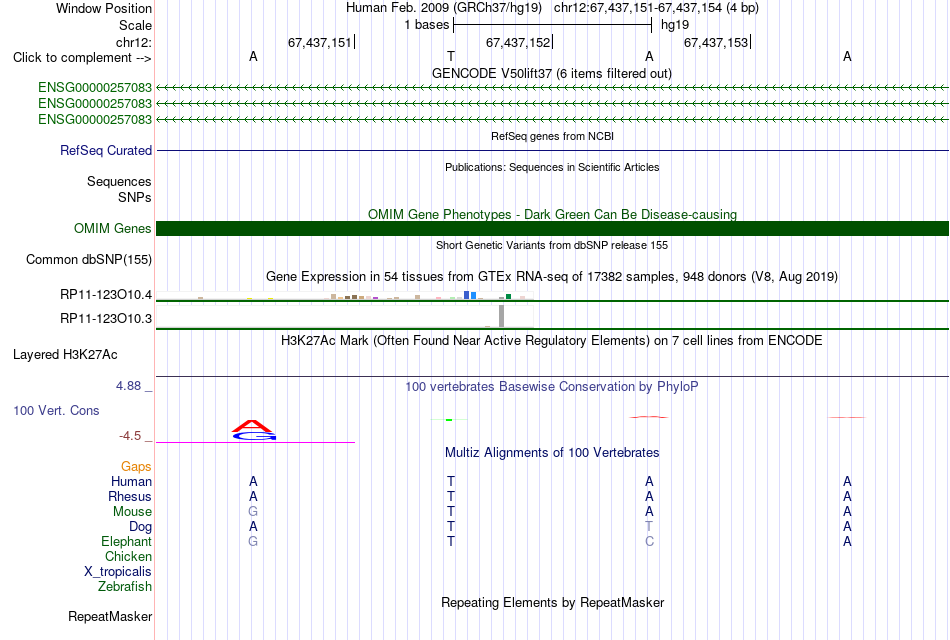Click the T base in the Human row
The height and width of the screenshot is (640, 950).
451,481
